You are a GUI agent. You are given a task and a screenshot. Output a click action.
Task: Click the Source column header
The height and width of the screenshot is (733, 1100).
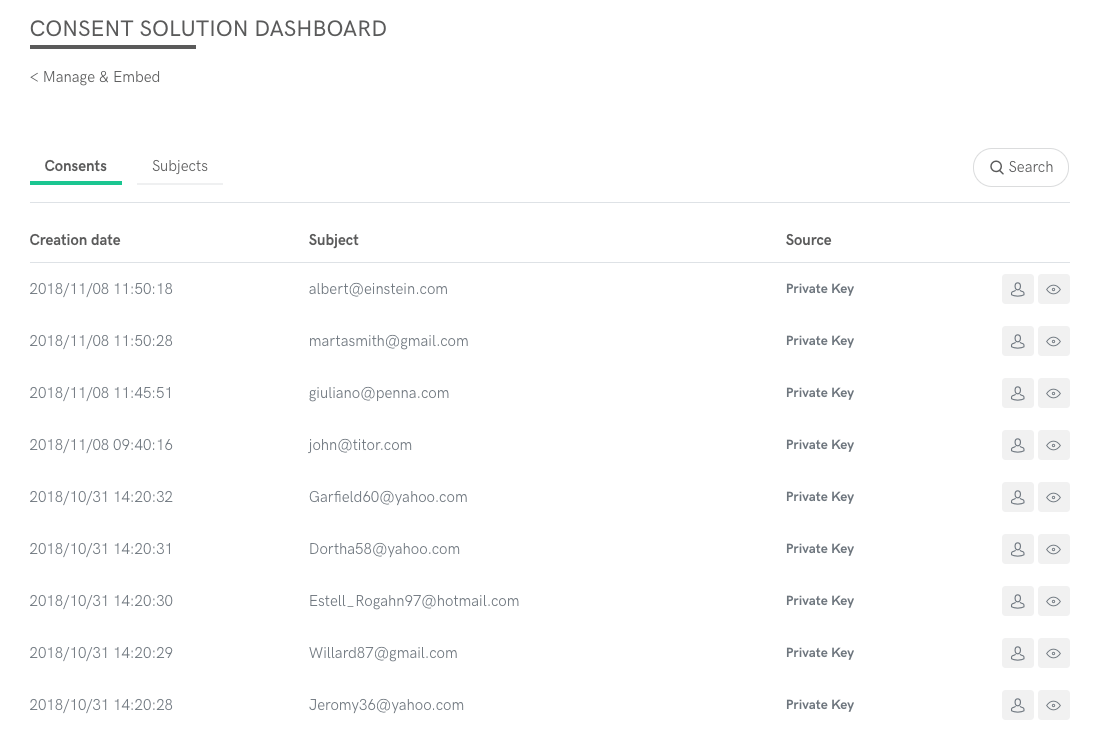pyautogui.click(x=808, y=240)
